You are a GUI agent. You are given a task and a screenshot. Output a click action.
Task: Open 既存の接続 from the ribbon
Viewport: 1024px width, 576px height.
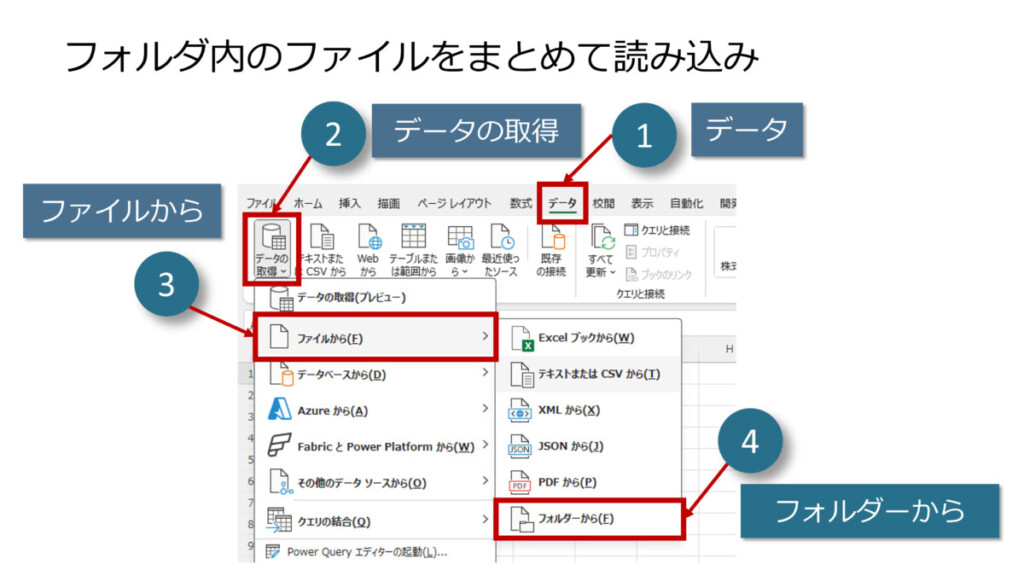click(x=550, y=249)
